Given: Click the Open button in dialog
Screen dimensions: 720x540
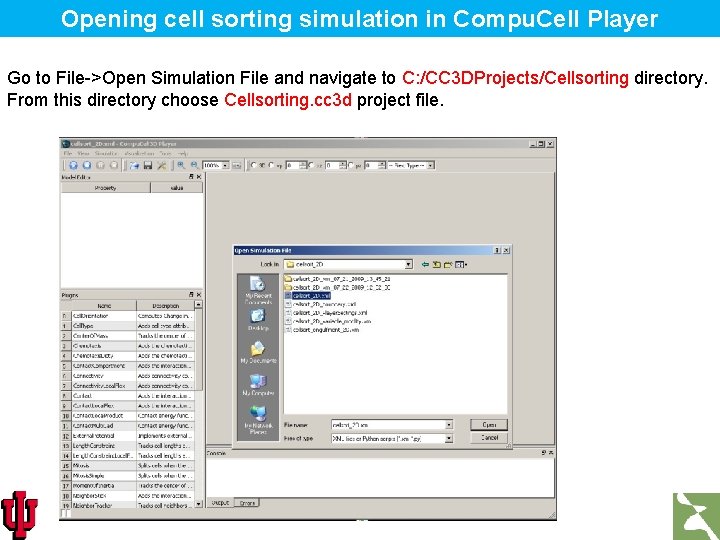Looking at the screenshot, I should 489,425.
